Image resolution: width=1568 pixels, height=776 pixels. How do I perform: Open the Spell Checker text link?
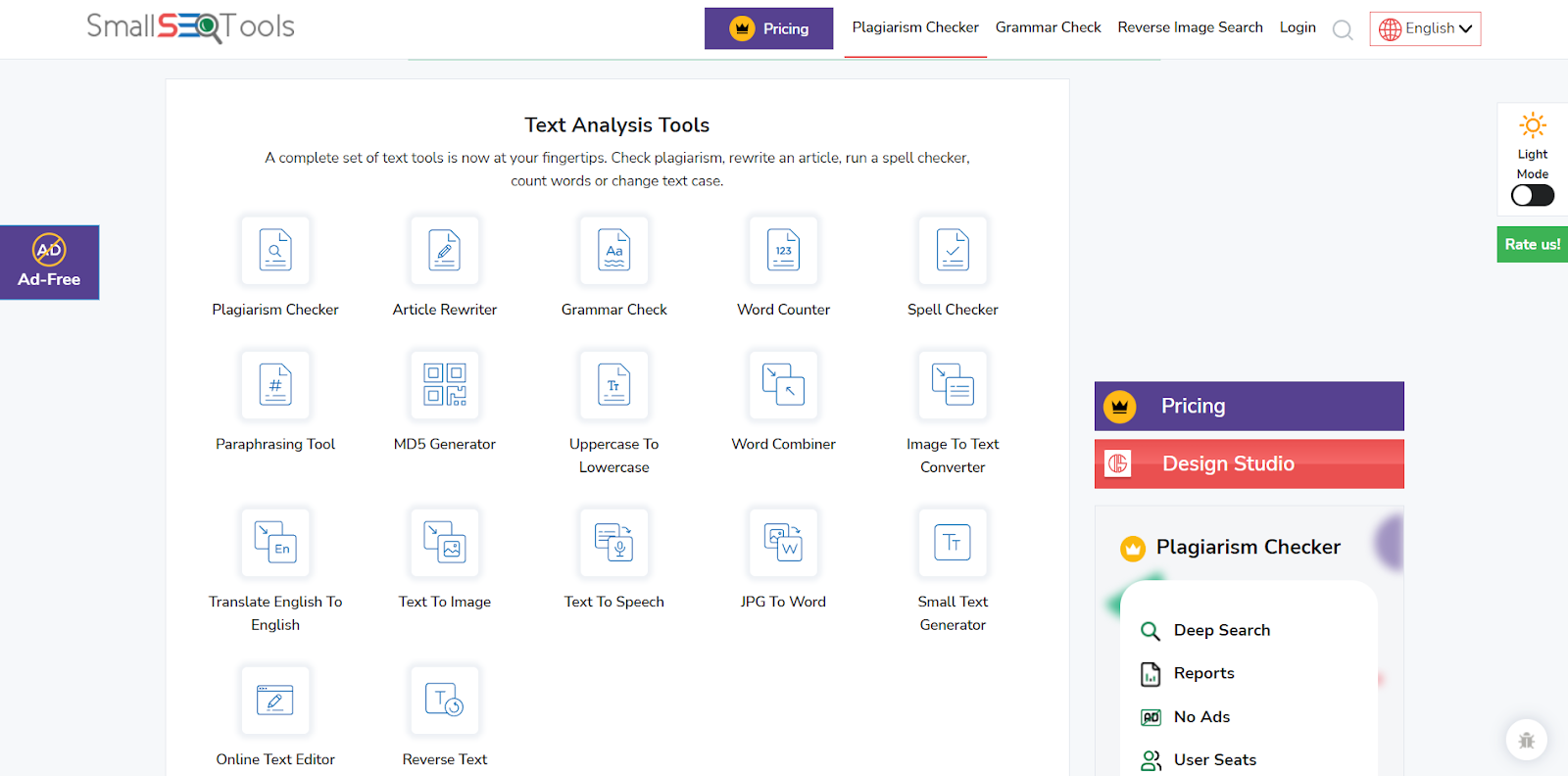click(953, 310)
